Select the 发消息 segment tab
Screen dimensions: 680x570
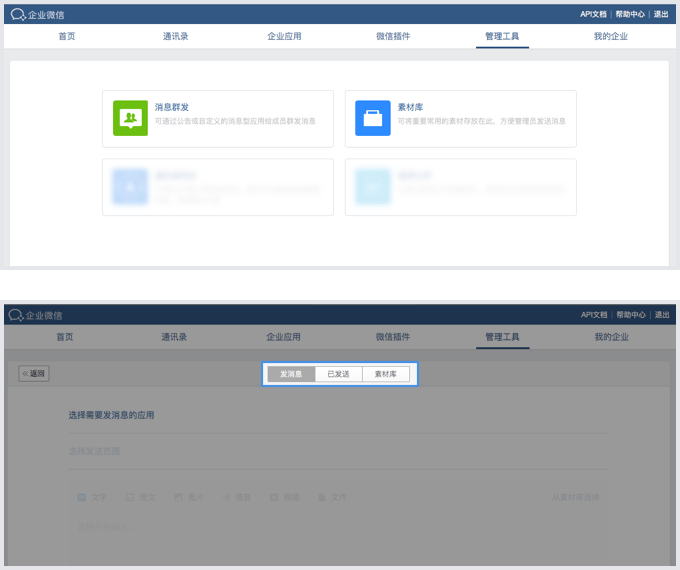click(x=291, y=374)
